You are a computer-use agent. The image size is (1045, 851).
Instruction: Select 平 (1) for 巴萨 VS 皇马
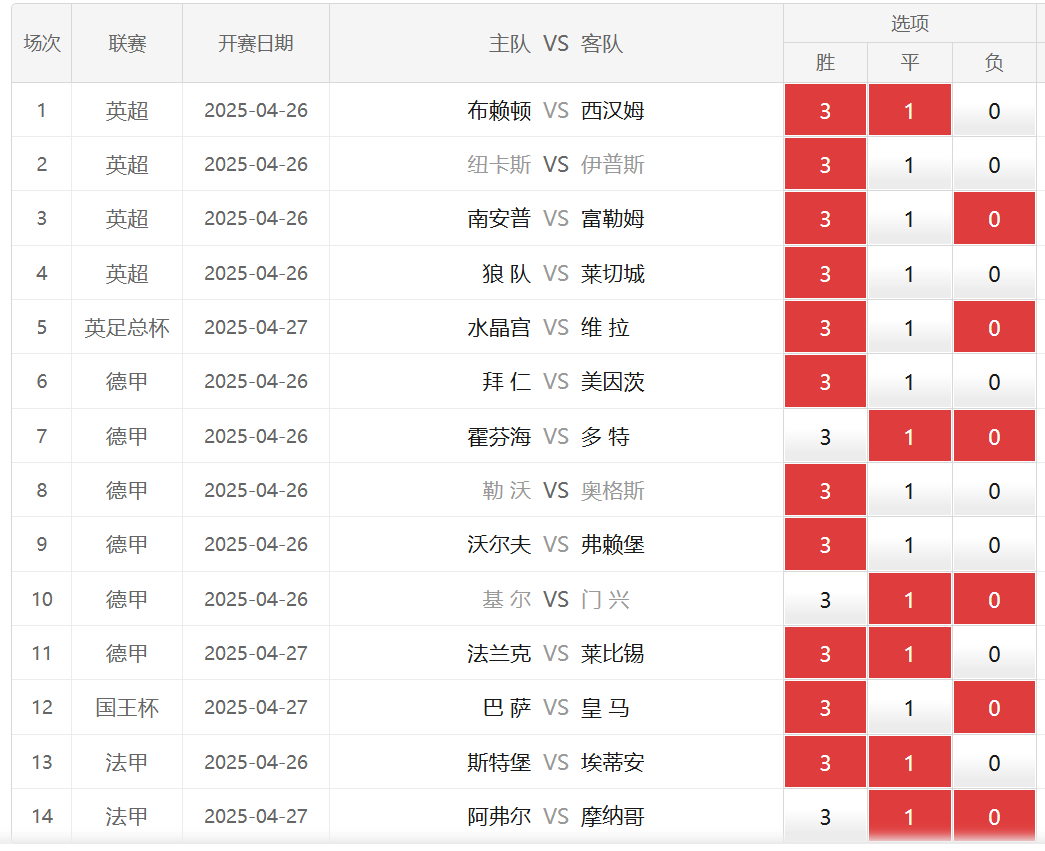tap(910, 708)
